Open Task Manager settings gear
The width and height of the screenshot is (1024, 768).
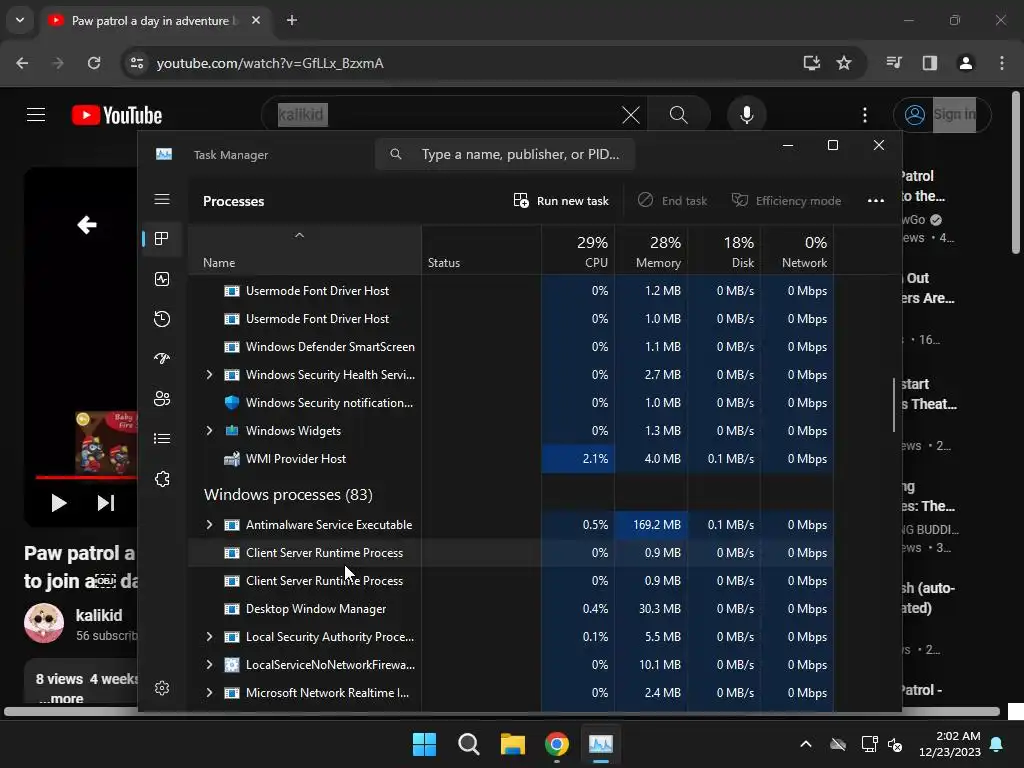pyautogui.click(x=162, y=688)
